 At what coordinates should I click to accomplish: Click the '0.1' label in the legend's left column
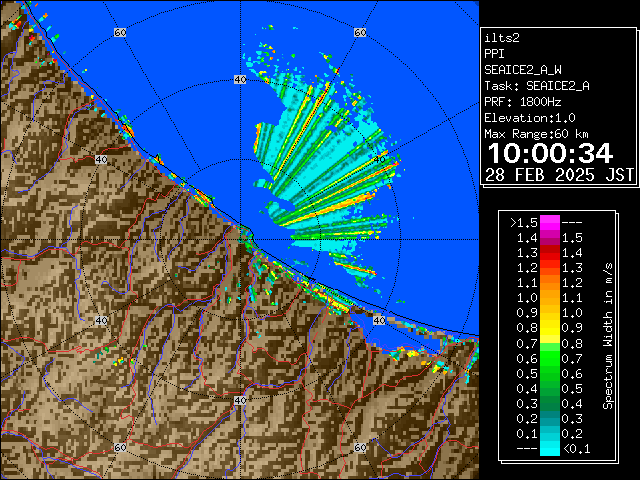click(527, 433)
